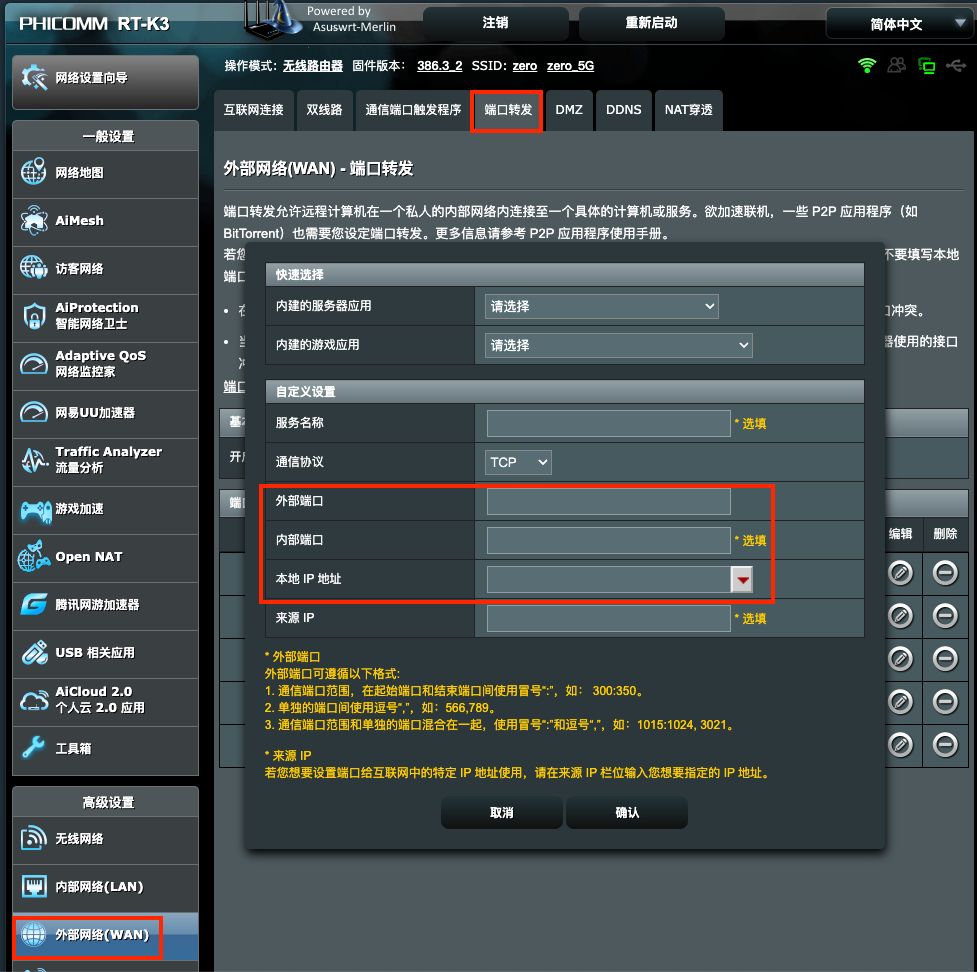Open 网络地图 network map
Image resolution: width=977 pixels, height=972 pixels.
coord(105,173)
